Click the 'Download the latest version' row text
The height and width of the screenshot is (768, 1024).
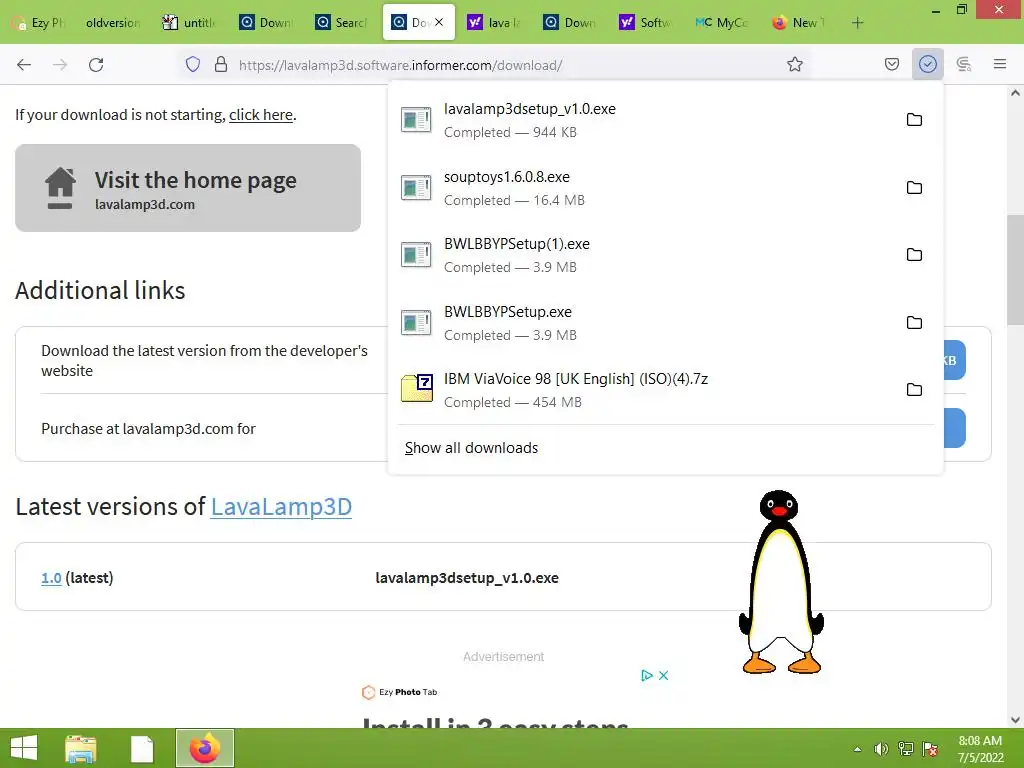(204, 360)
